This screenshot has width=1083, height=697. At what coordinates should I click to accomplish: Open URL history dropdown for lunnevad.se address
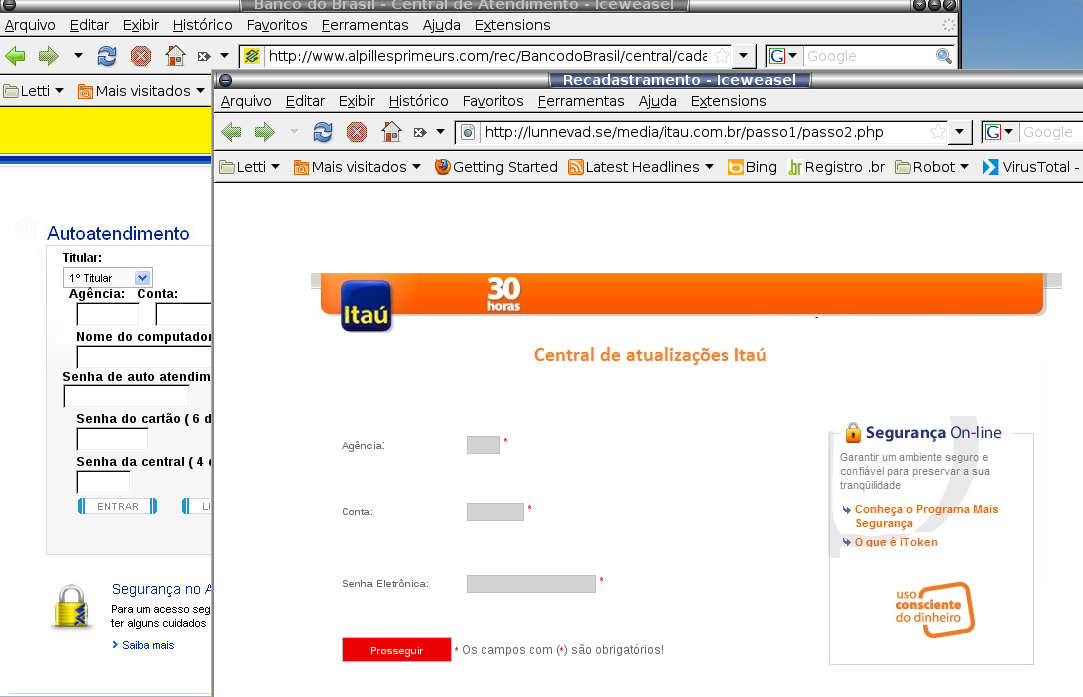click(x=959, y=132)
